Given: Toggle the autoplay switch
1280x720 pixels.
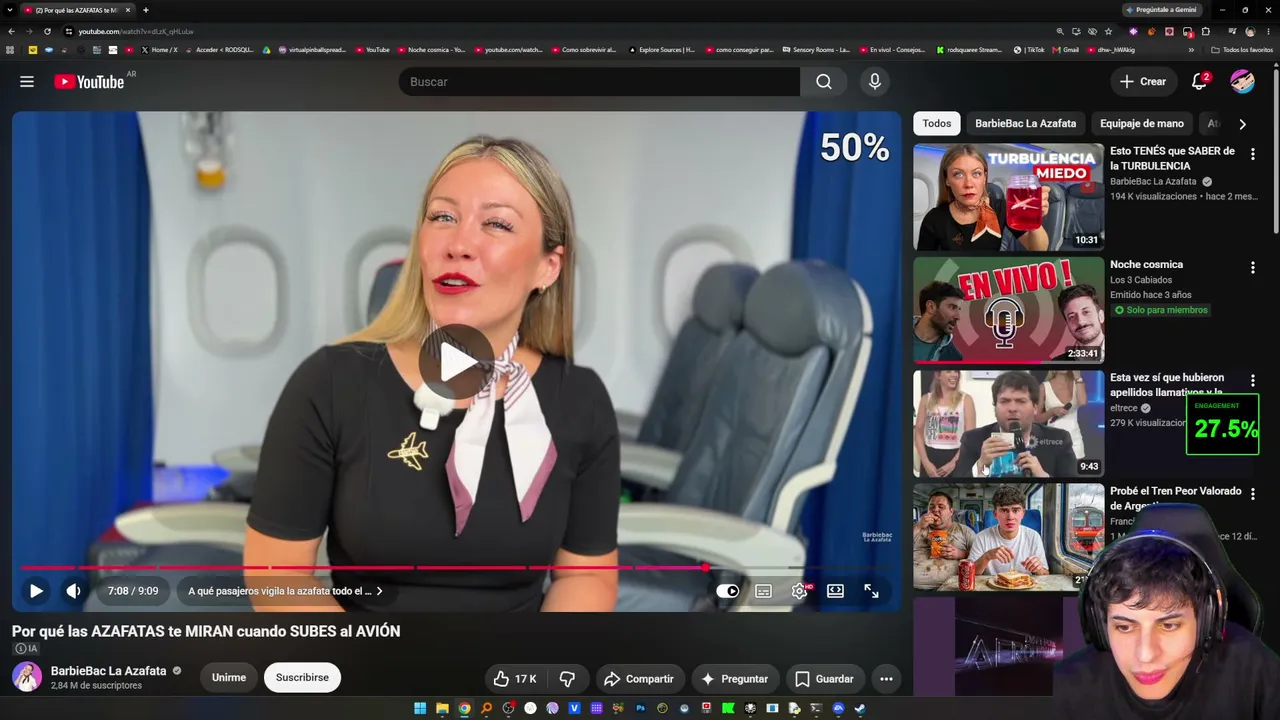Looking at the screenshot, I should tap(727, 591).
